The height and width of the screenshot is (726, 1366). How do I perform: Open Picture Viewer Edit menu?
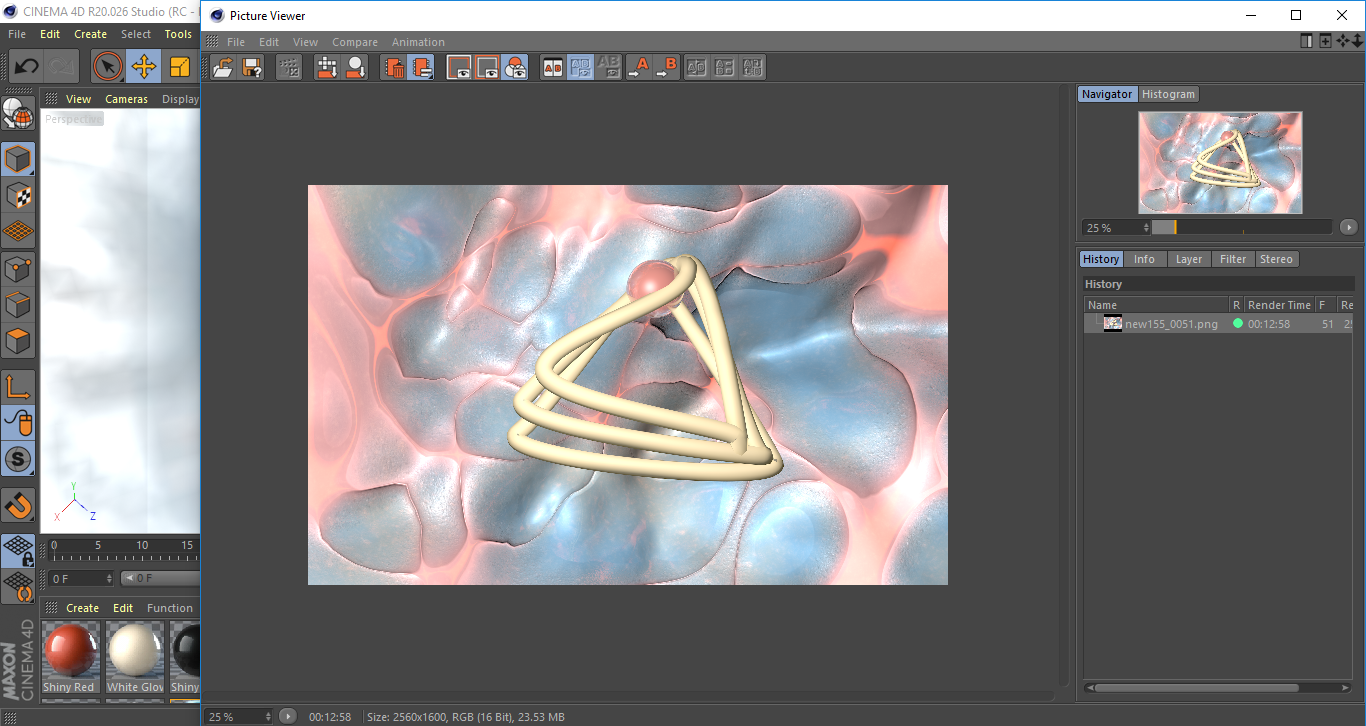click(269, 42)
